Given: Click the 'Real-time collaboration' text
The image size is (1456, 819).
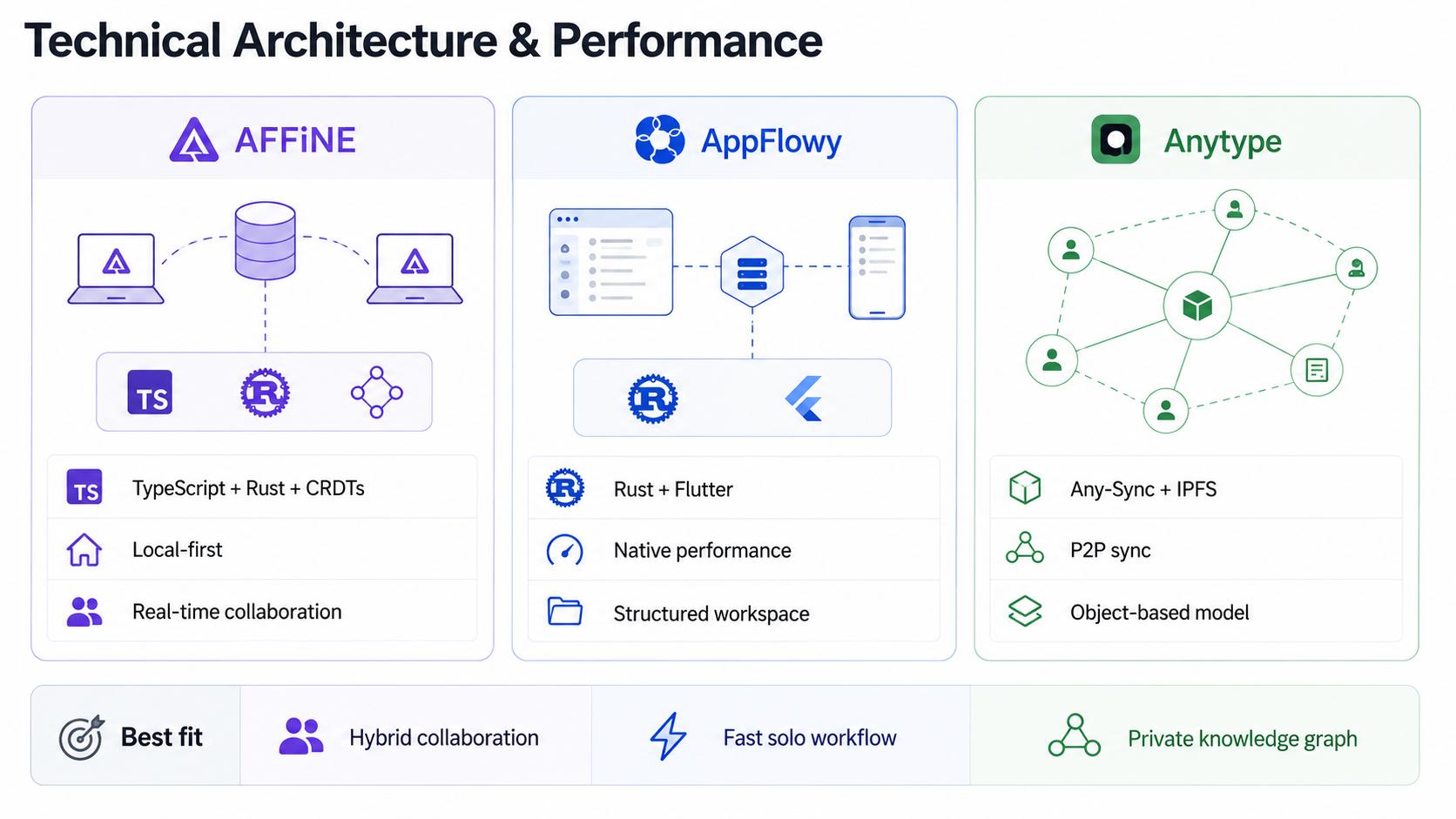Looking at the screenshot, I should coord(237,612).
